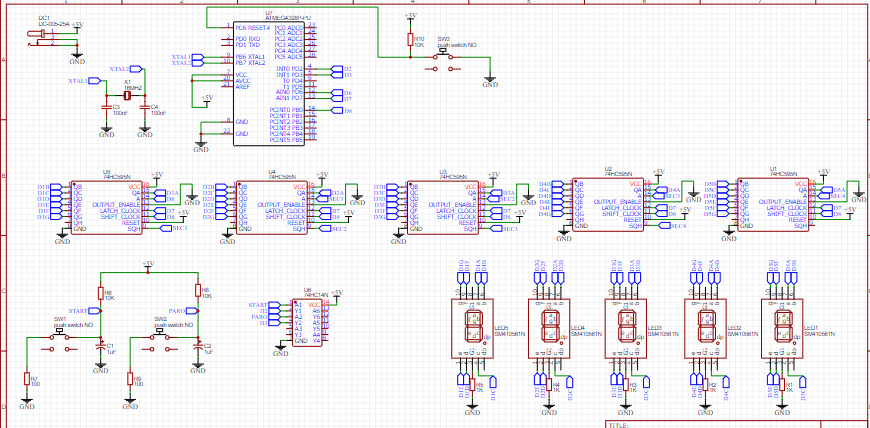Click the SEC1 net port at U5 SQH
The width and height of the screenshot is (870, 428).
tap(173, 228)
